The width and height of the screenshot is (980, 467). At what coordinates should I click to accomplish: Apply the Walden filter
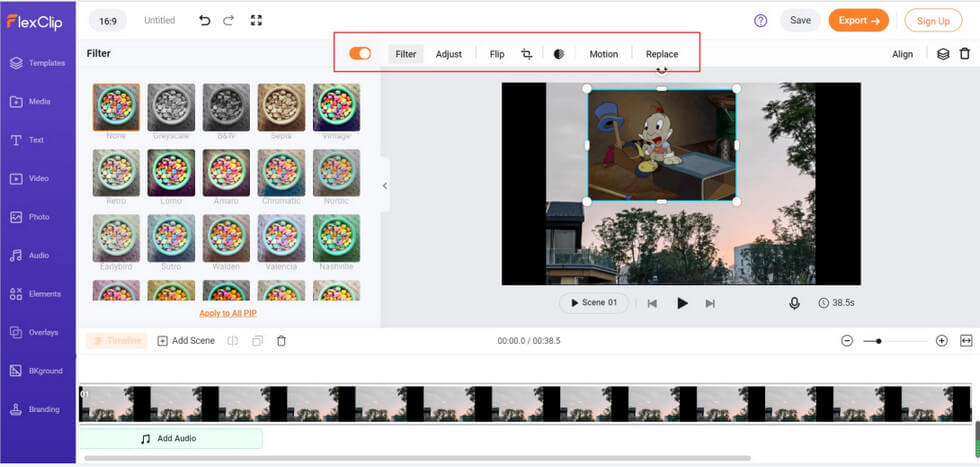tap(226, 238)
